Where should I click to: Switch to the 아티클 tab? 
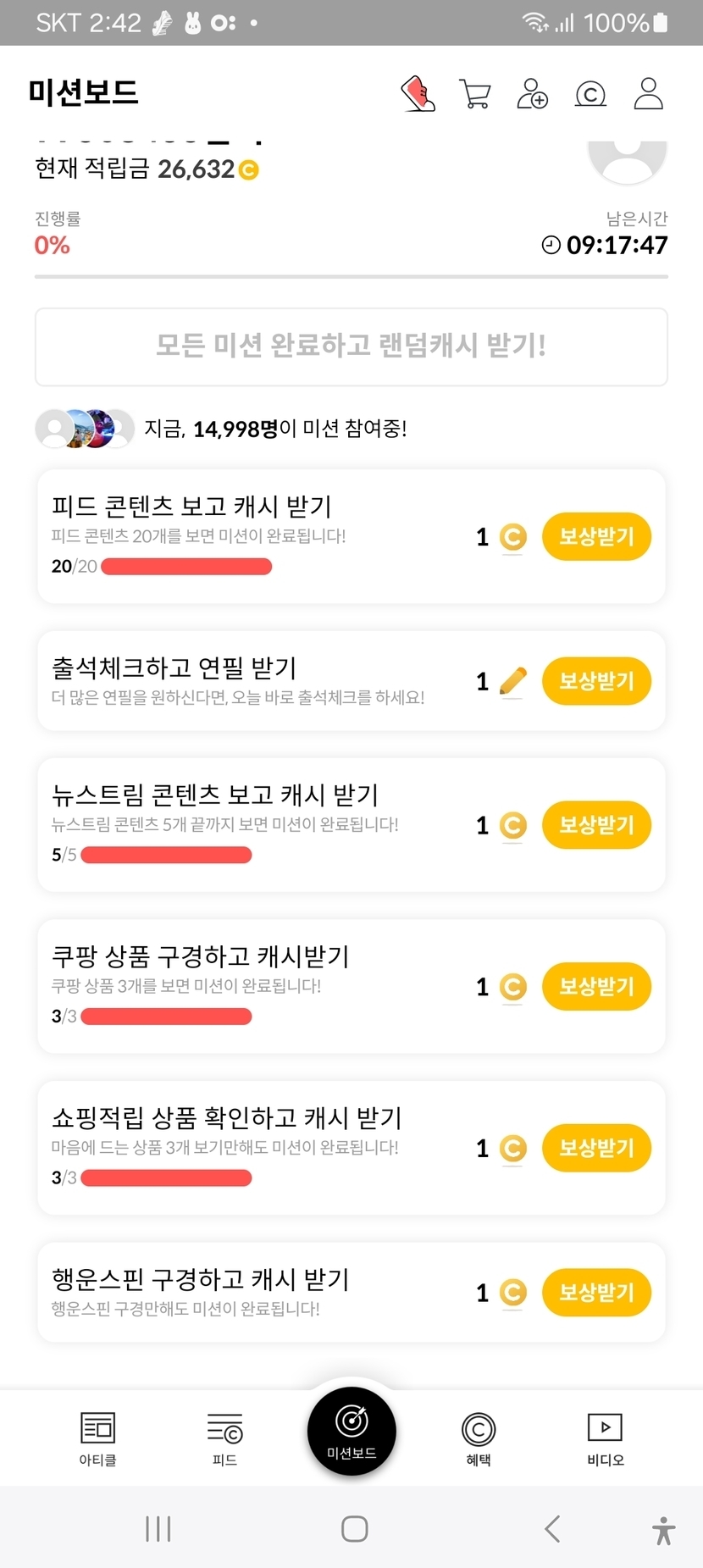click(x=97, y=1438)
